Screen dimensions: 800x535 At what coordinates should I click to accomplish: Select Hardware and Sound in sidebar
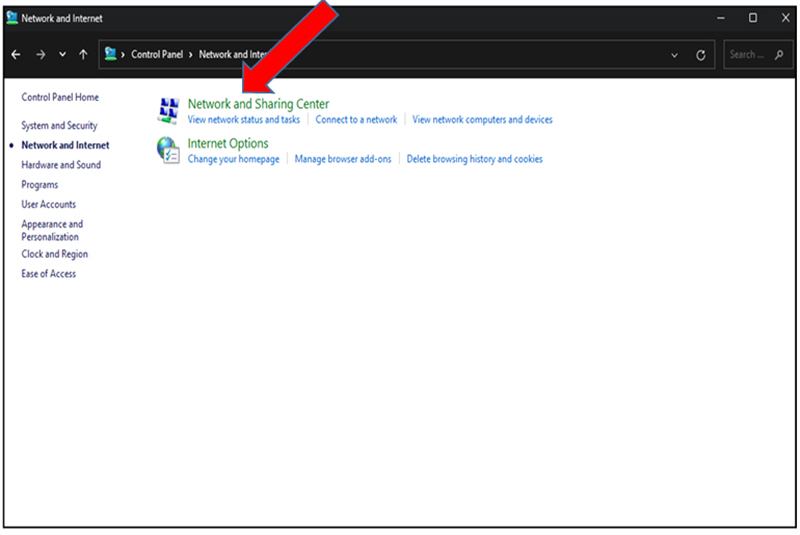(61, 165)
